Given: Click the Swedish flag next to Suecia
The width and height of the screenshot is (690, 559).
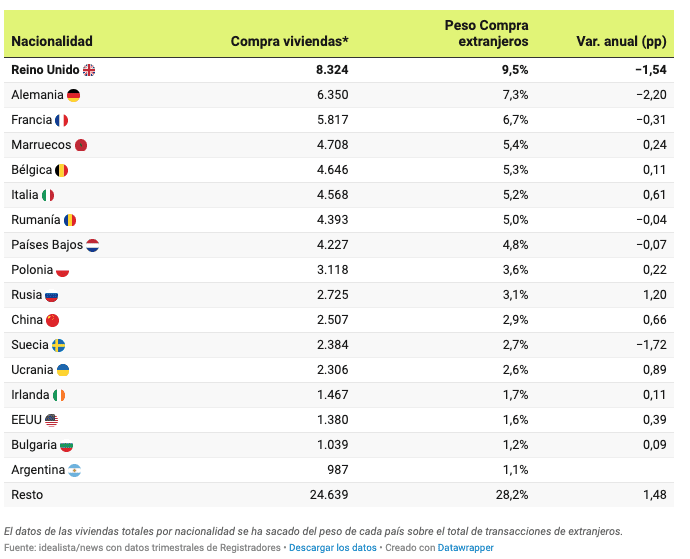Looking at the screenshot, I should [x=59, y=345].
